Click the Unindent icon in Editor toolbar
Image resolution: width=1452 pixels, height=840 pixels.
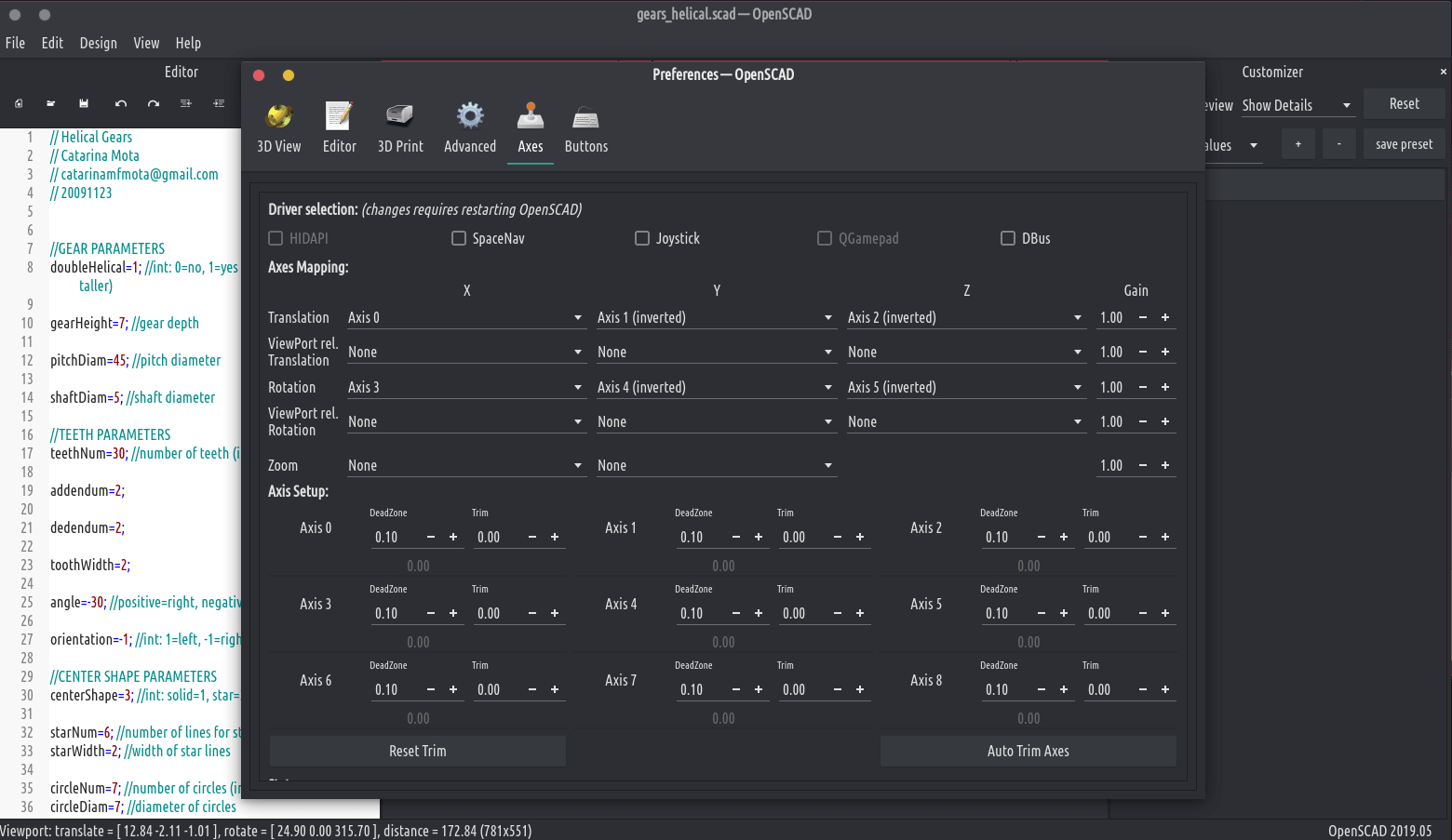186,103
